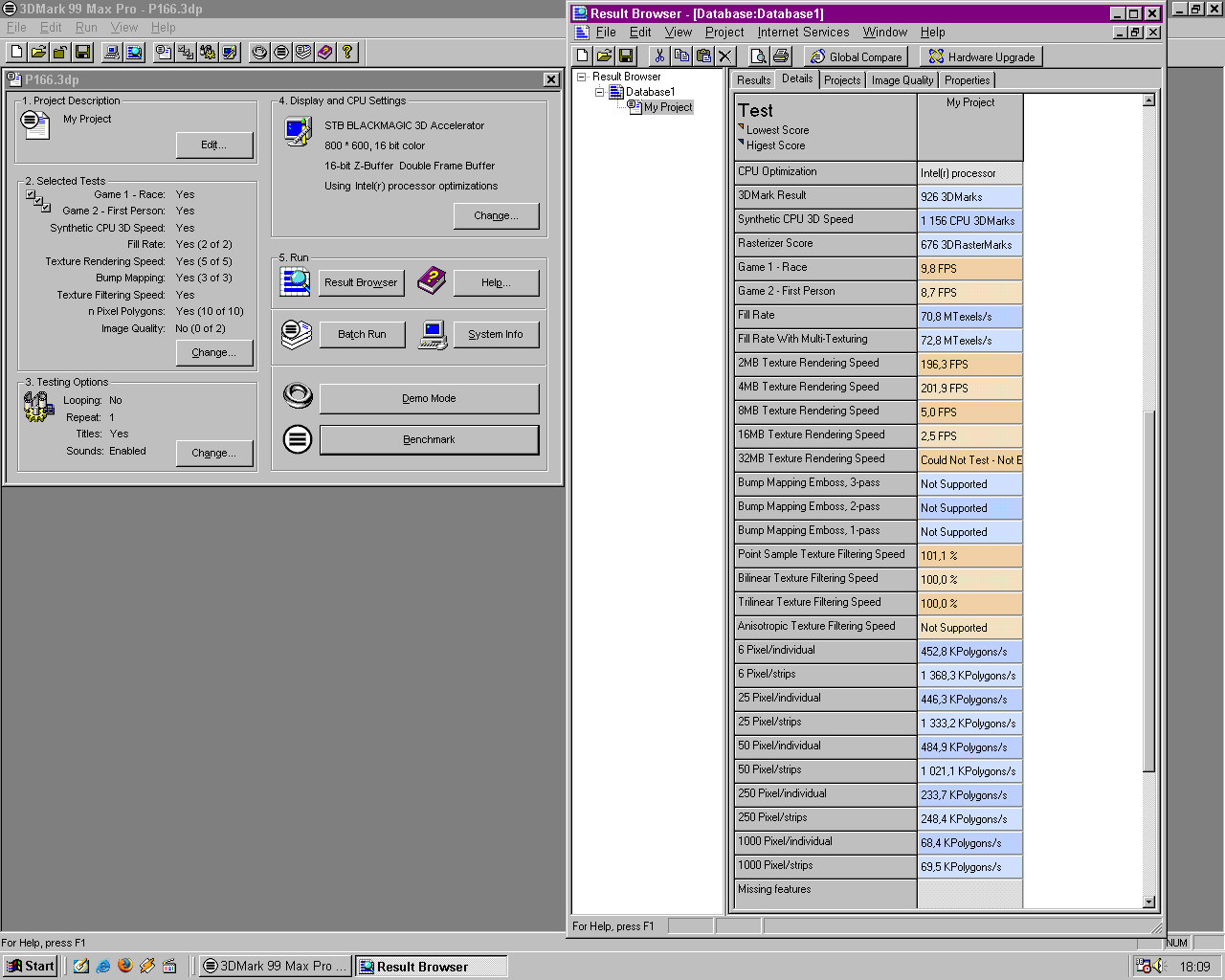The width and height of the screenshot is (1225, 980).
Task: Click Print icon in Result Browser toolbar
Action: coord(780,56)
